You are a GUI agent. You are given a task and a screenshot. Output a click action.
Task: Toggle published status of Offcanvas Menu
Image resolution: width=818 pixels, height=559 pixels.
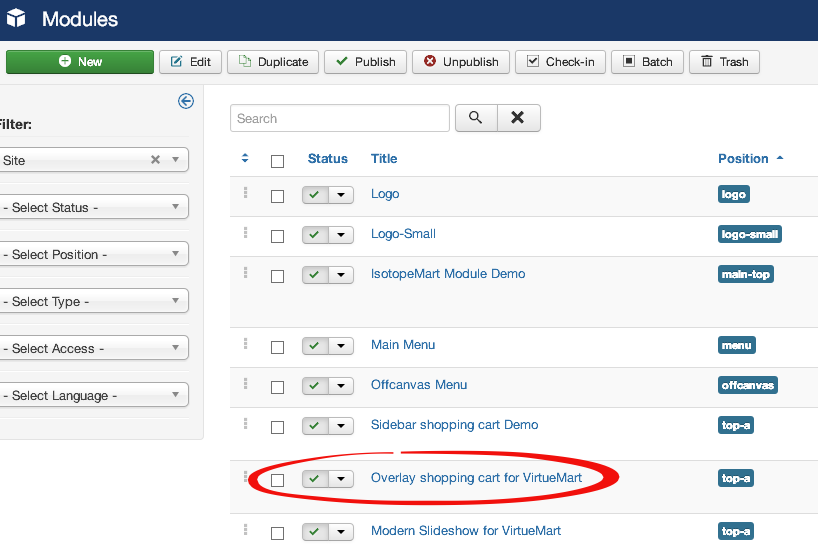[315, 387]
